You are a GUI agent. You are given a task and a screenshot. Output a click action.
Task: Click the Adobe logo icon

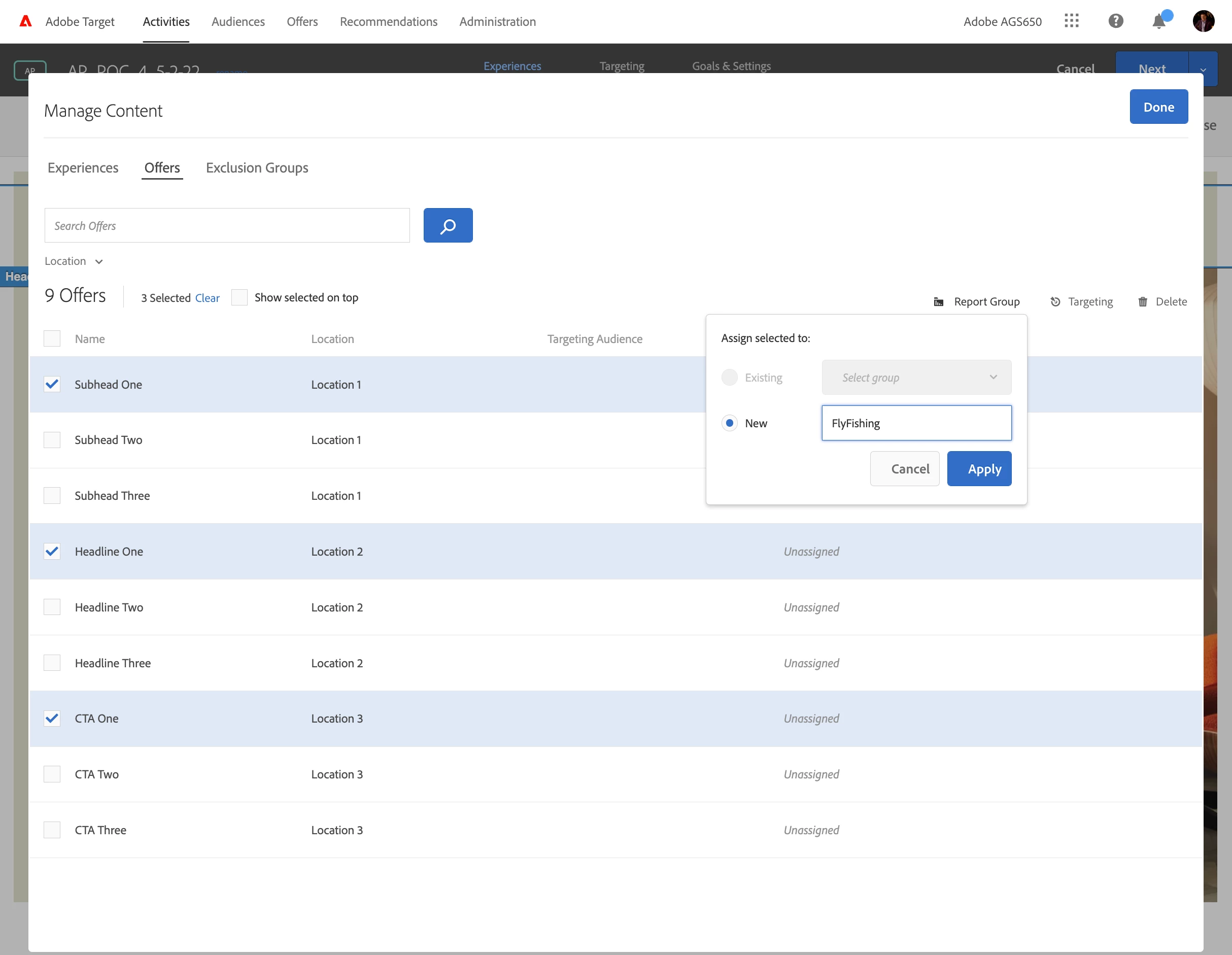click(25, 21)
